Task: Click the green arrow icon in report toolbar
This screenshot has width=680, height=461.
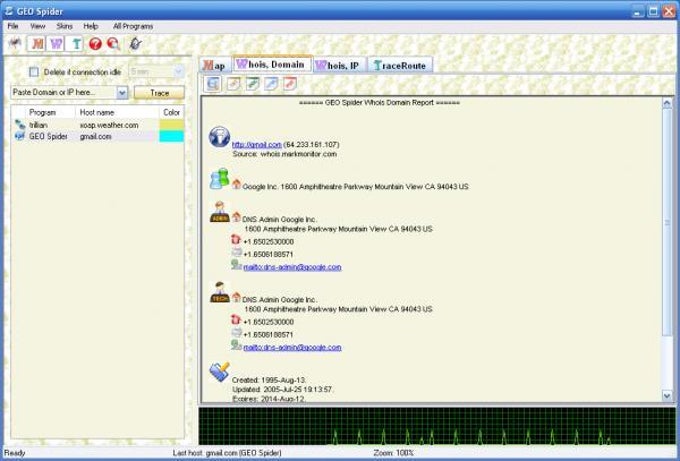Action: (252, 83)
